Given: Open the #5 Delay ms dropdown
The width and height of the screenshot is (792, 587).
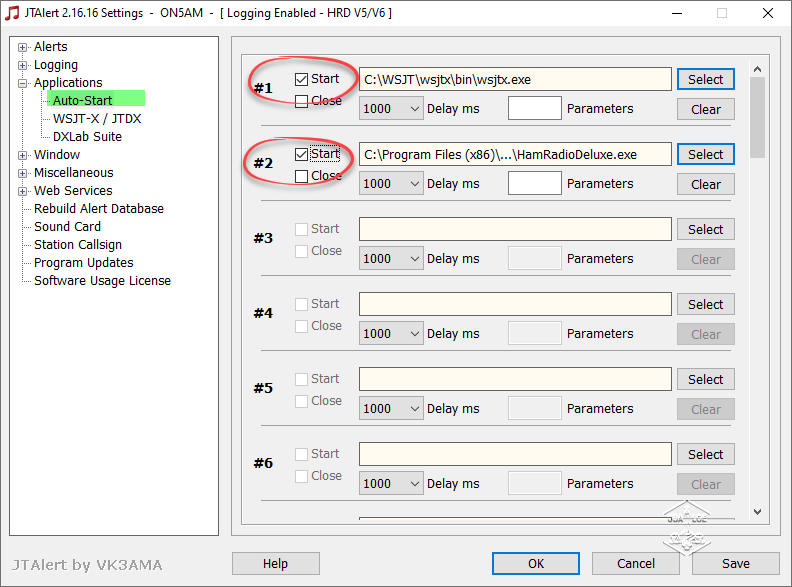Looking at the screenshot, I should point(391,409).
